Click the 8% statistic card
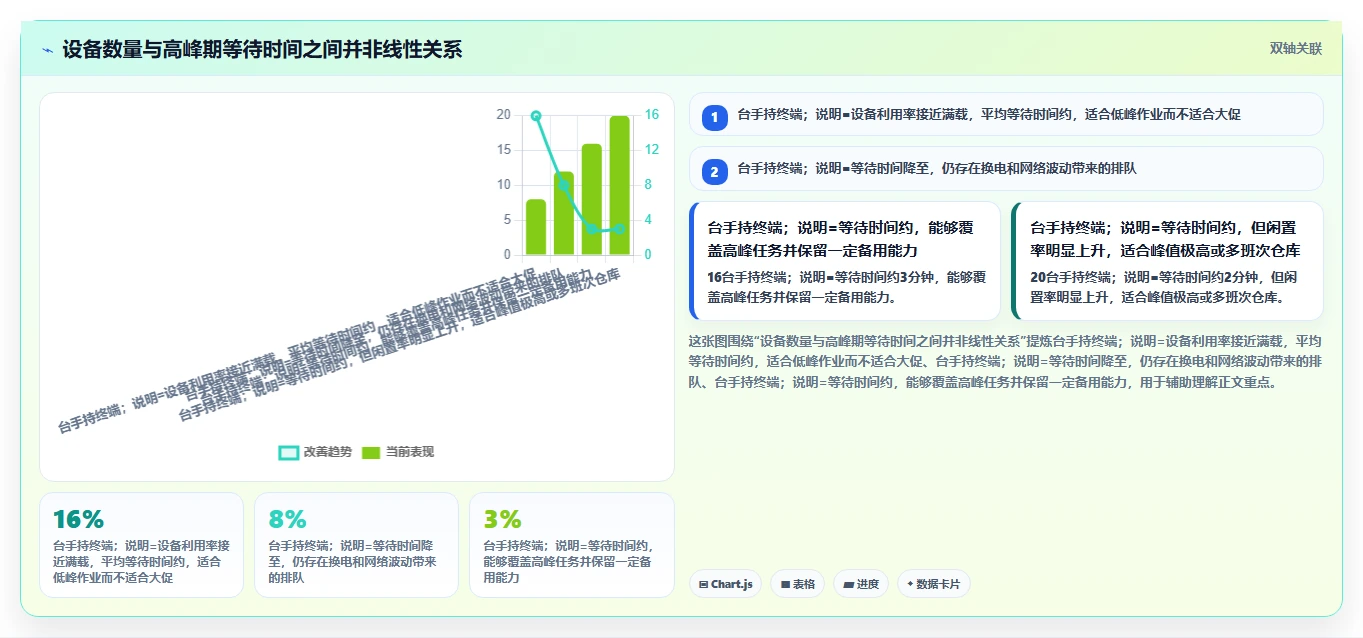Screen dimensions: 1363x638 click(x=356, y=545)
